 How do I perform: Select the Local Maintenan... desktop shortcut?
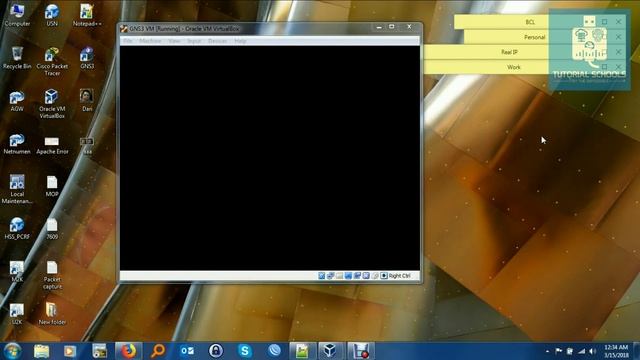(17, 189)
